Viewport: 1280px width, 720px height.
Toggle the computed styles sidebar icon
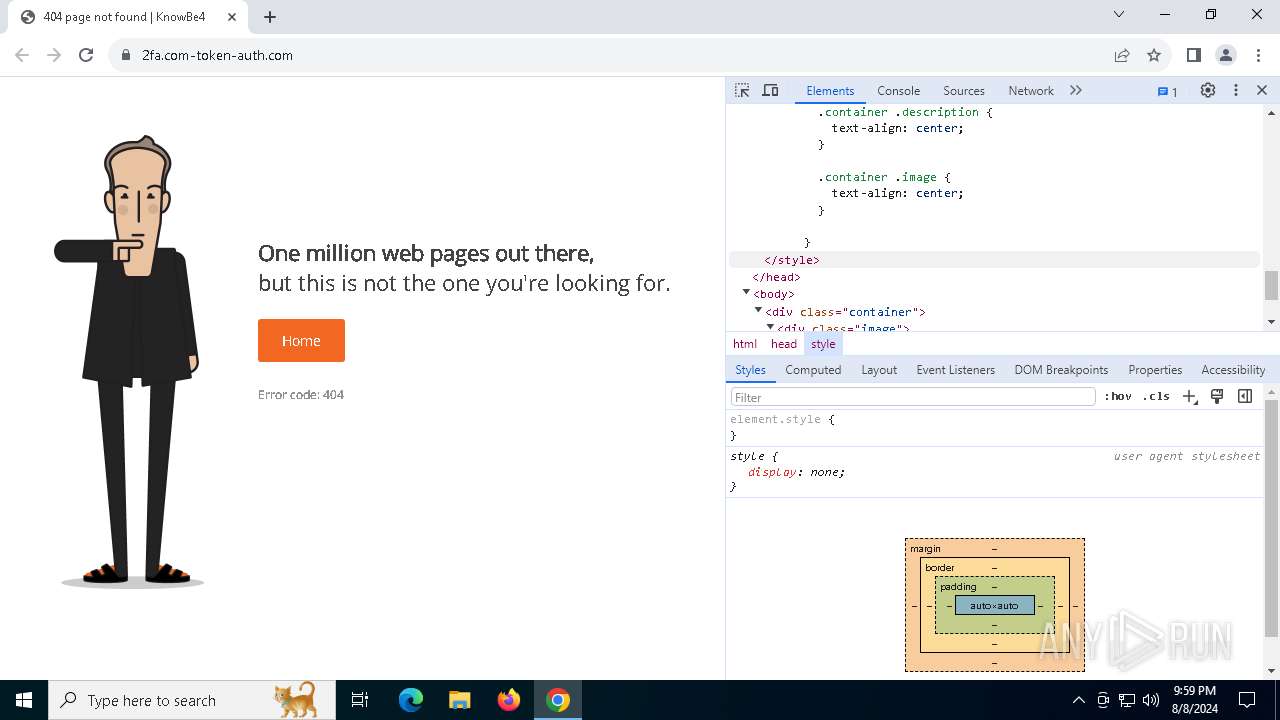click(x=1245, y=396)
